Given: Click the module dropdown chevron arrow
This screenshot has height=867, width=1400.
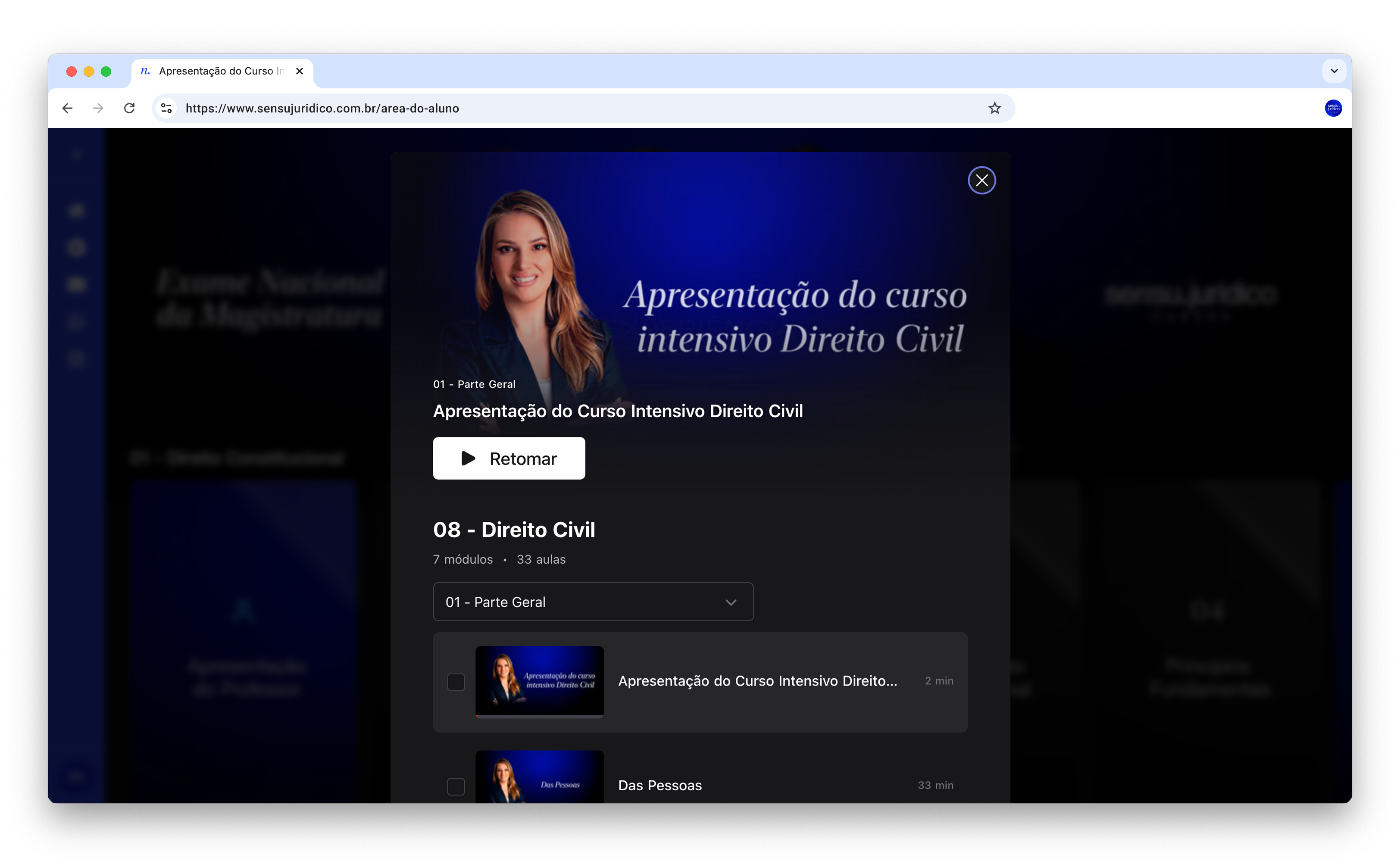Looking at the screenshot, I should pos(730,602).
